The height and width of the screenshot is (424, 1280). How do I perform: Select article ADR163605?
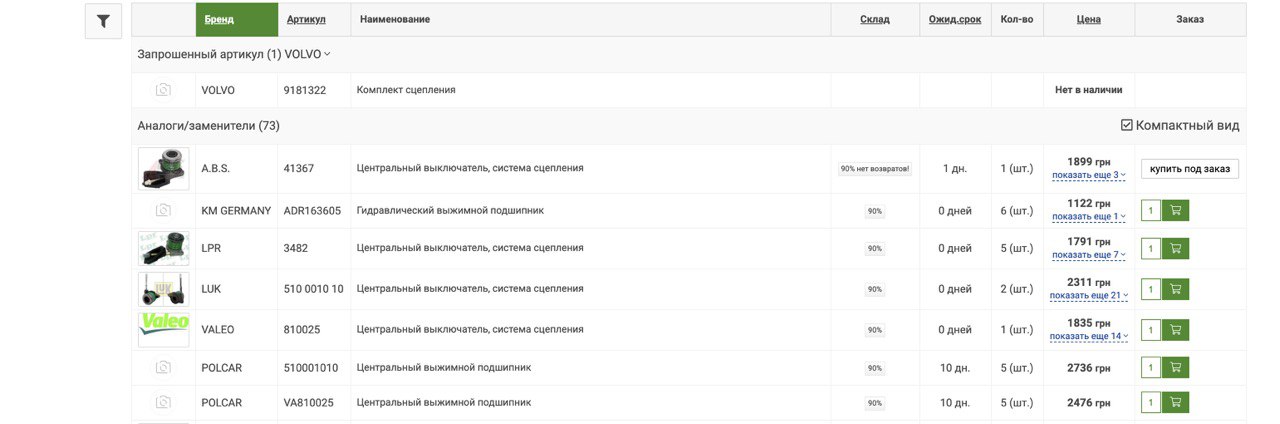tap(312, 211)
